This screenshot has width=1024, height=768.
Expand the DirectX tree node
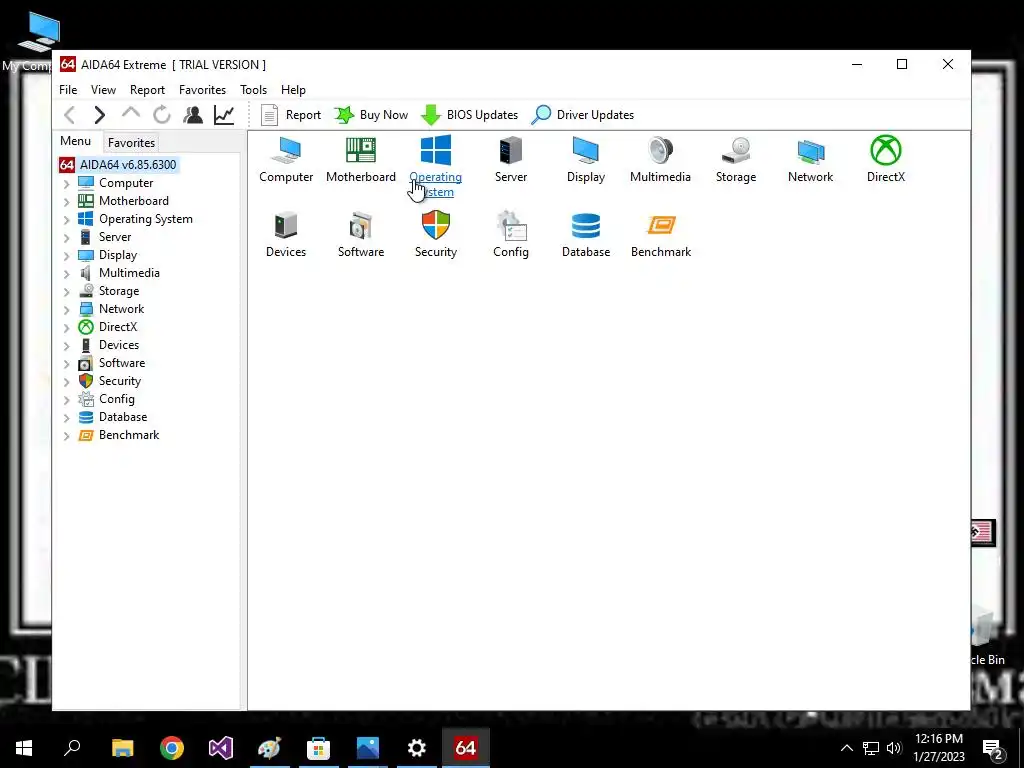67,328
